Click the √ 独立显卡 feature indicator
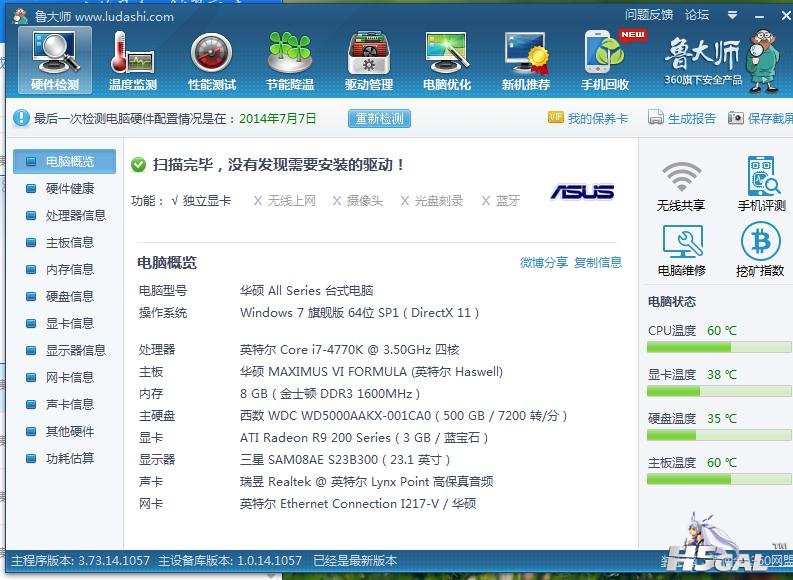Screen dimensions: 793x580 [x=201, y=201]
